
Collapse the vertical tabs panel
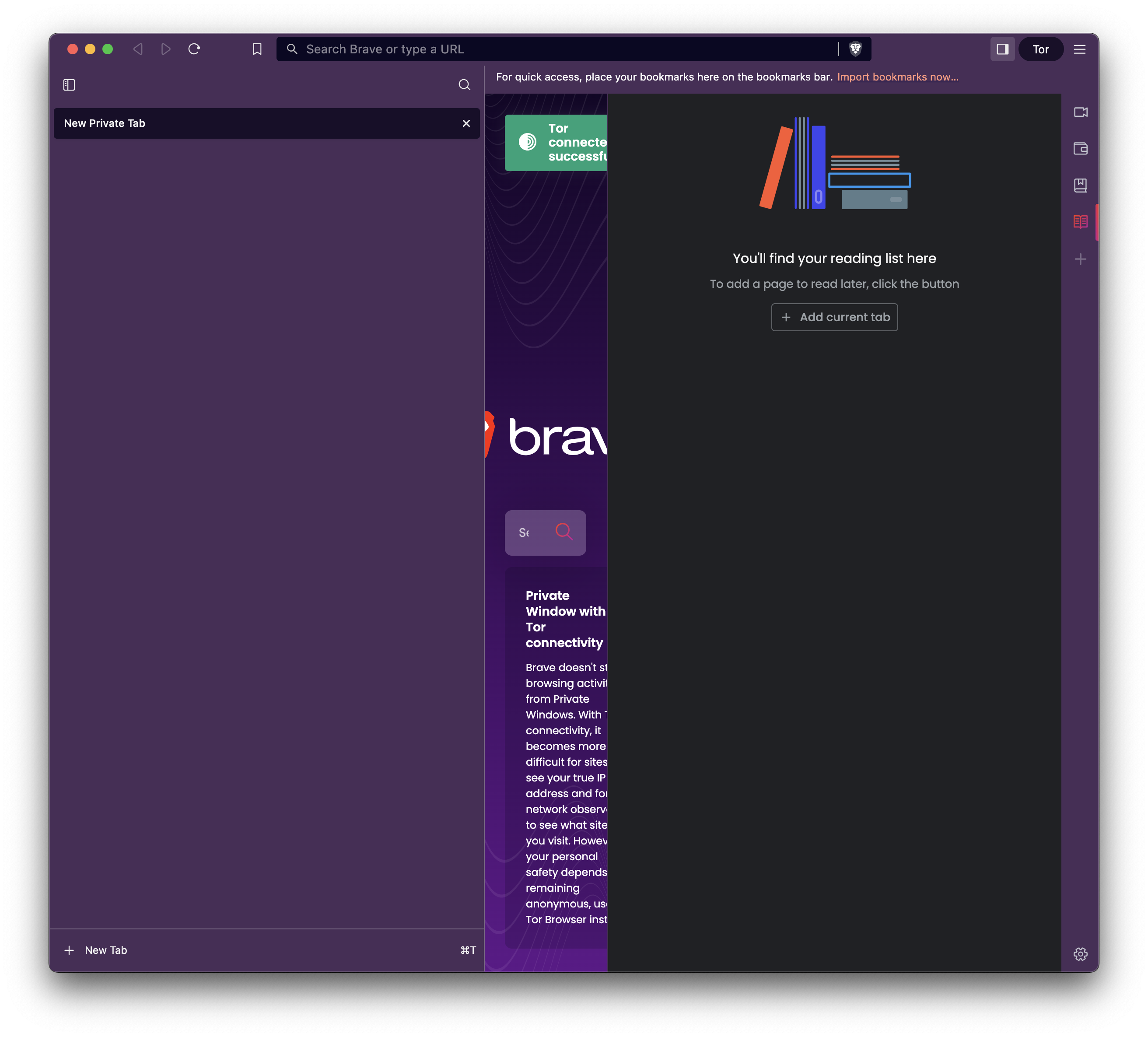click(x=69, y=84)
